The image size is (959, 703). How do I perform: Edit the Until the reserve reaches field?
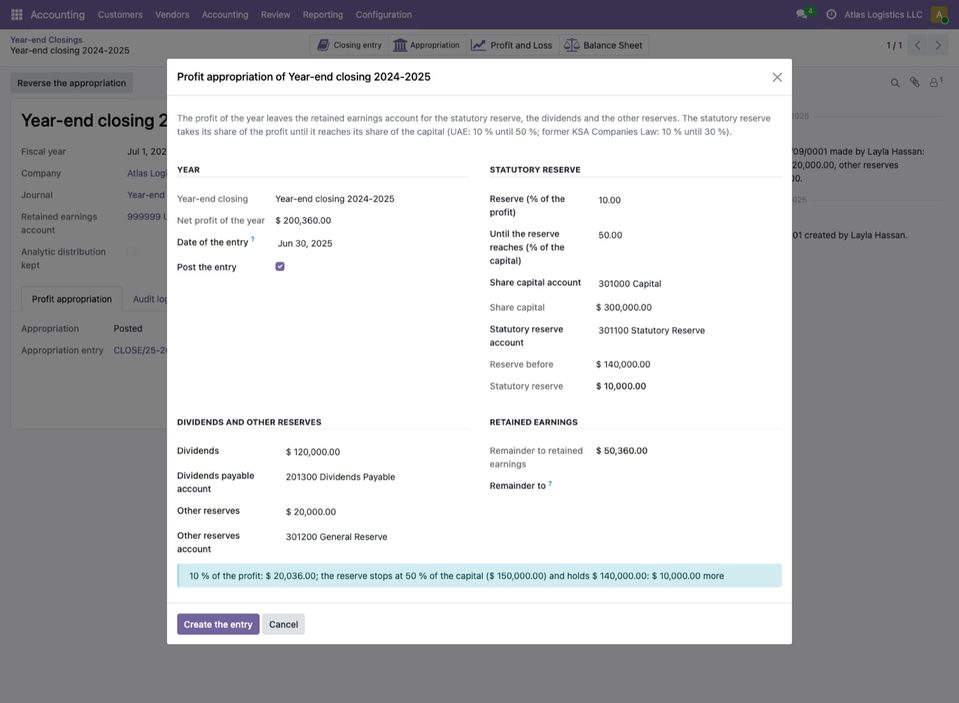[688, 235]
